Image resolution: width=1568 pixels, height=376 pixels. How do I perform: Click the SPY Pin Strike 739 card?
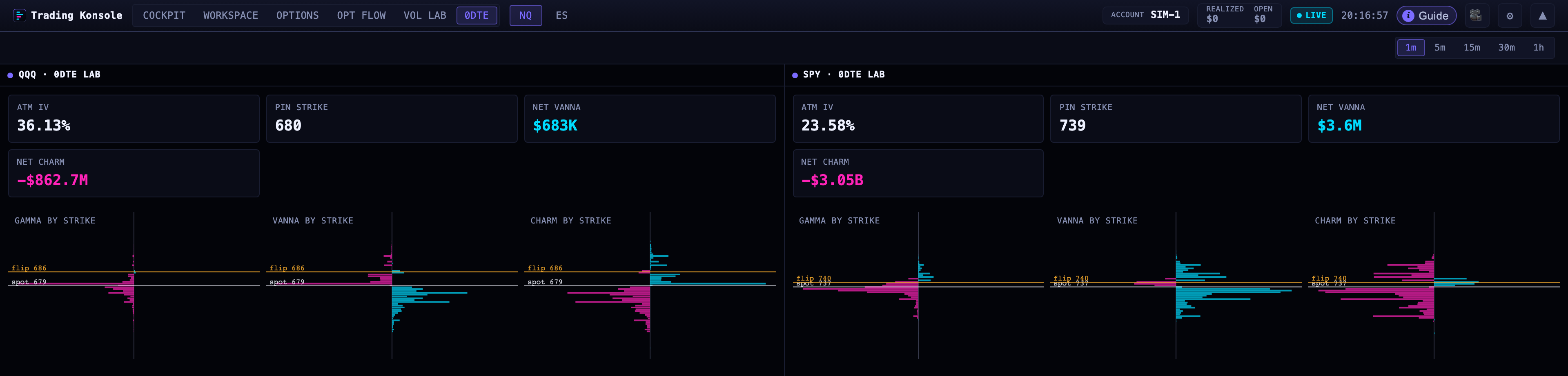click(x=1176, y=118)
